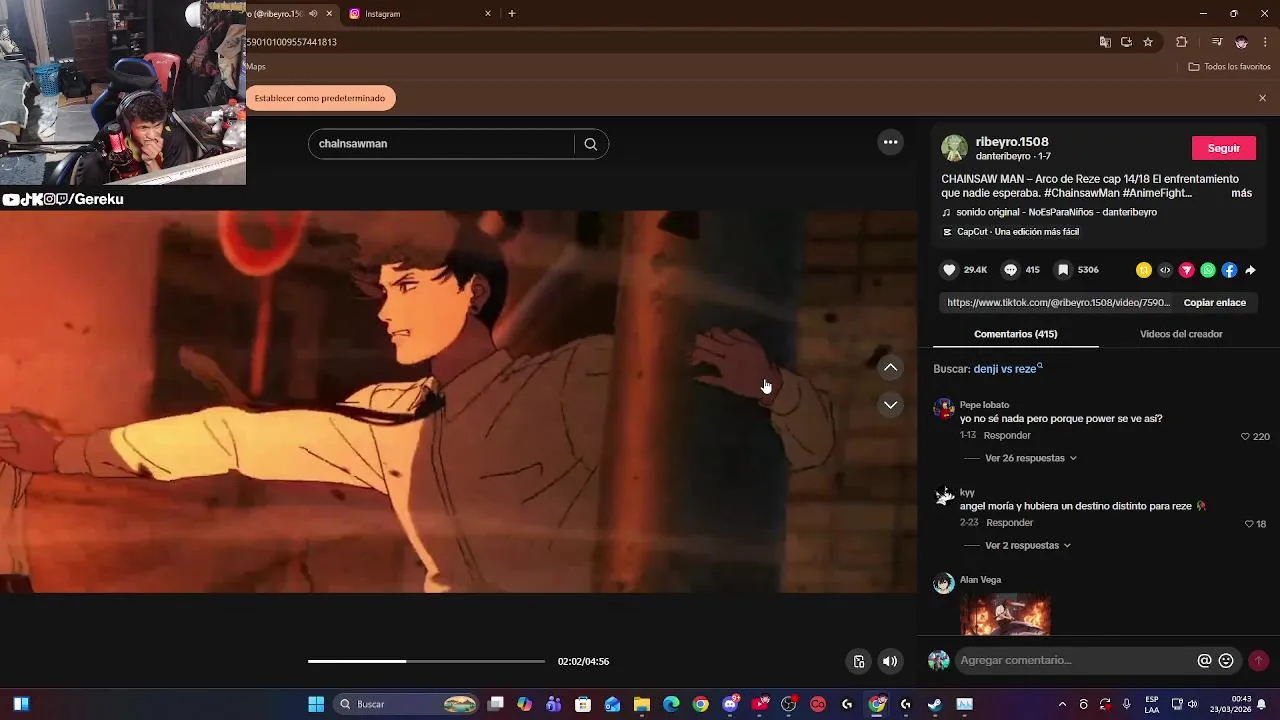Like the video with the heart icon
Image resolution: width=1280 pixels, height=720 pixels.
tap(950, 270)
